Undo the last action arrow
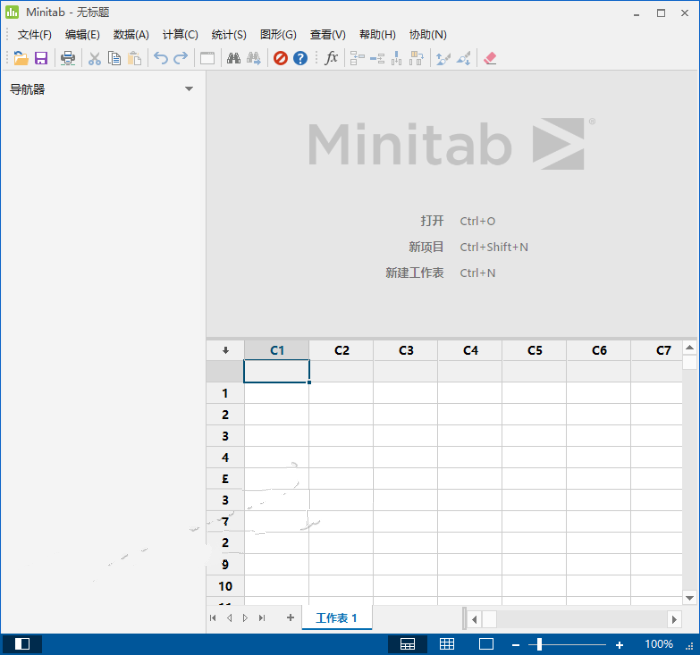Viewport: 700px width, 655px height. click(x=161, y=58)
